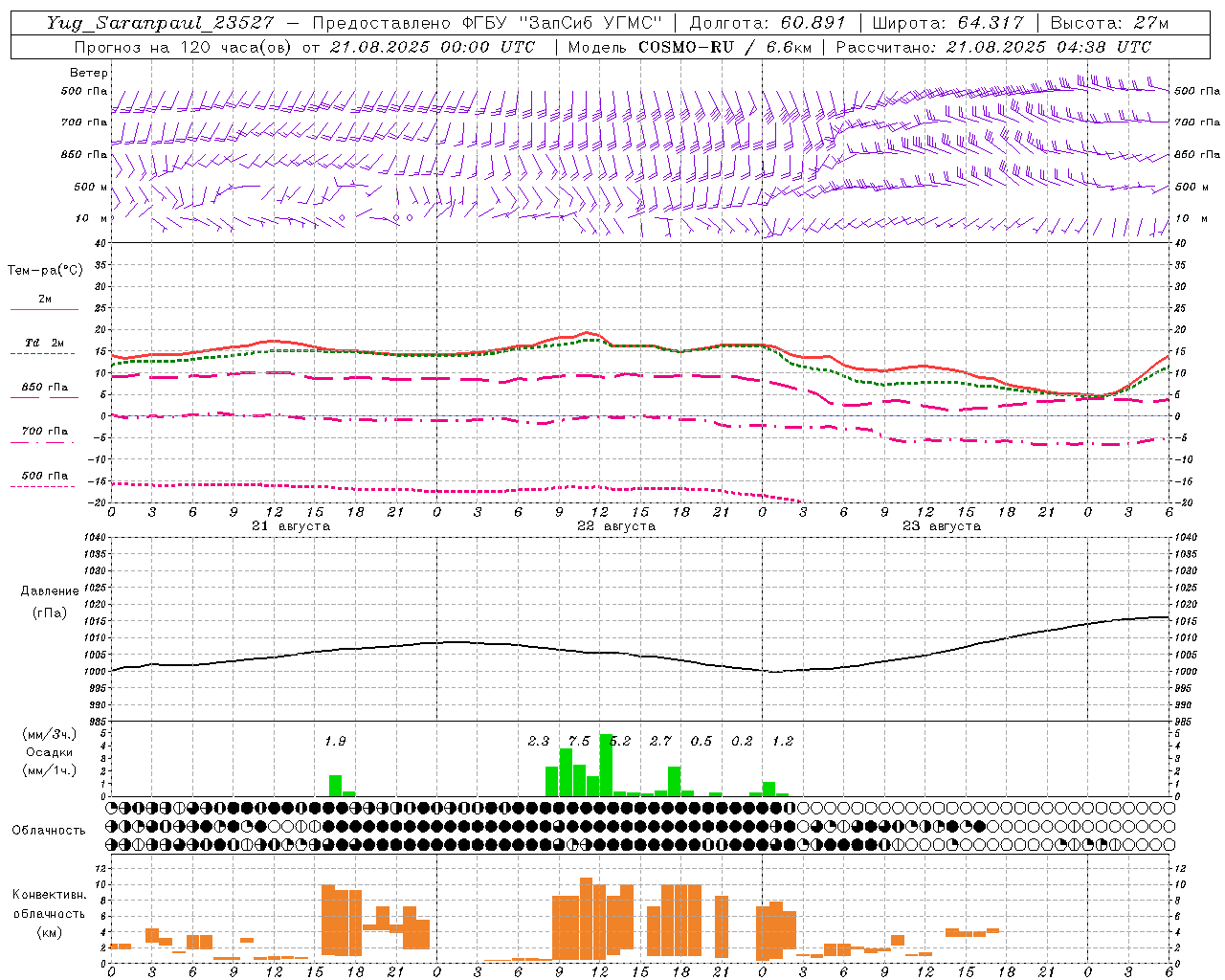This screenshot has height=980, width=1225.
Task: Click the 22 августа date label
Action: (616, 526)
